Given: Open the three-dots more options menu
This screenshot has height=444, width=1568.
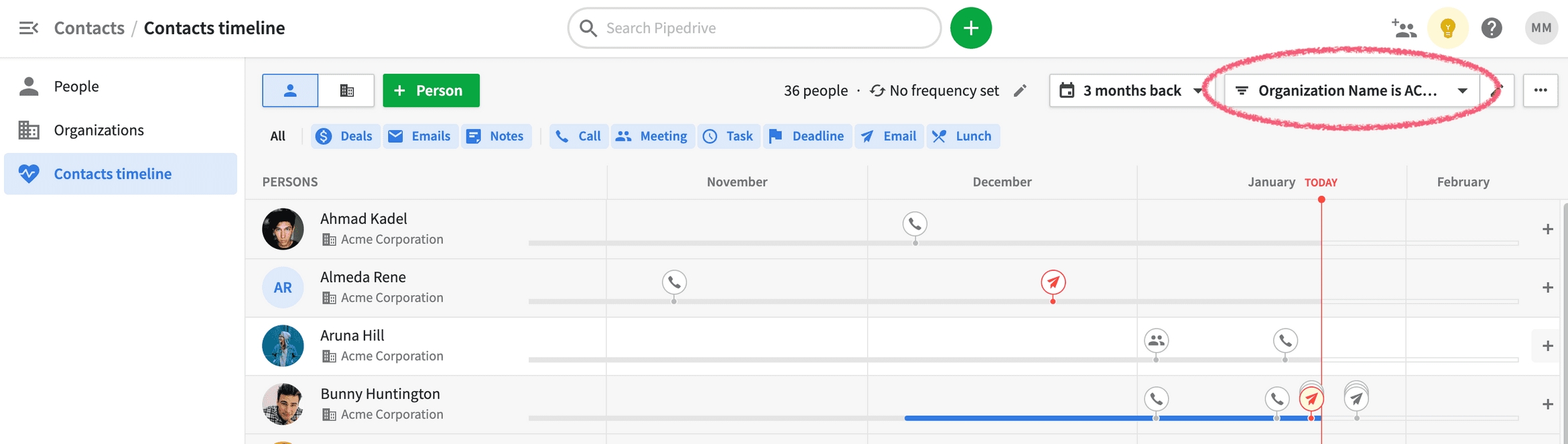Looking at the screenshot, I should pyautogui.click(x=1541, y=91).
